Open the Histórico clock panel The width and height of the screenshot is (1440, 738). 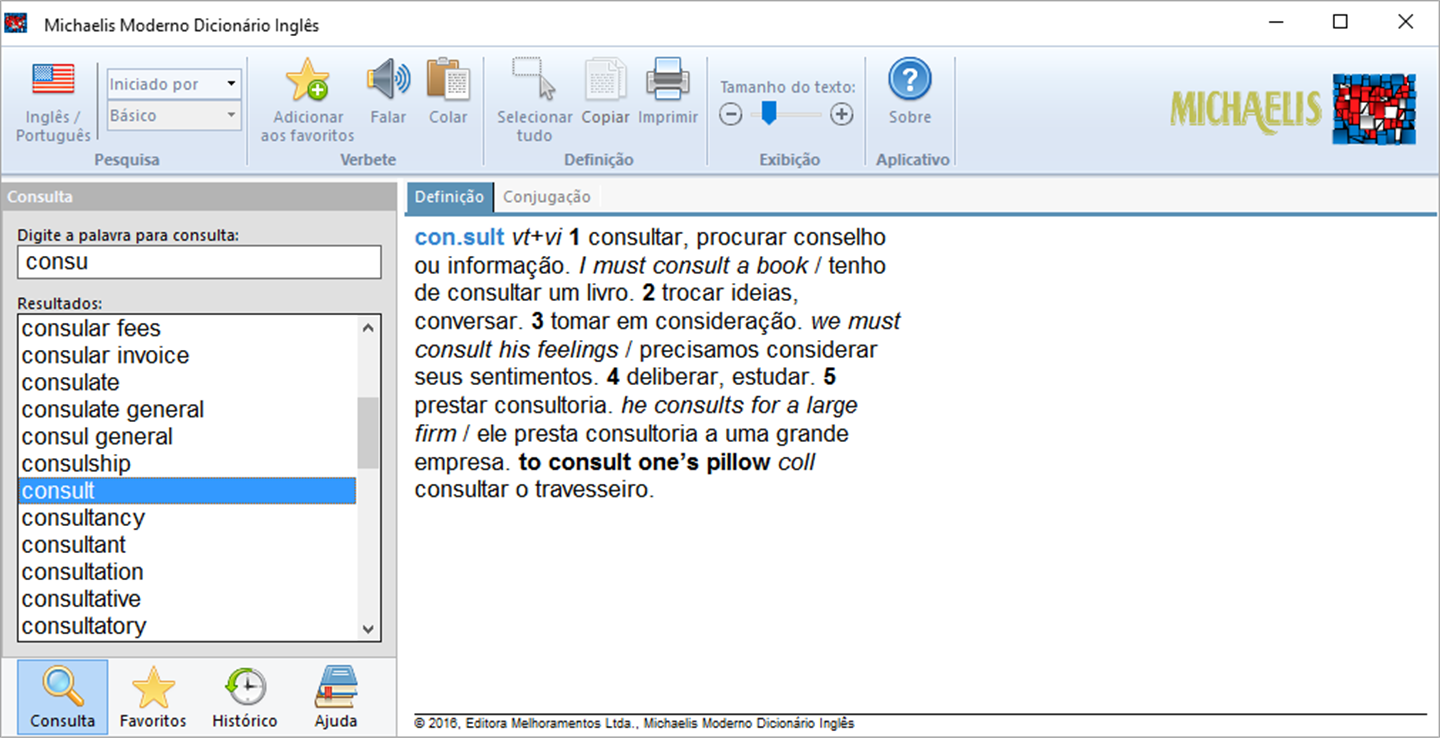[245, 697]
